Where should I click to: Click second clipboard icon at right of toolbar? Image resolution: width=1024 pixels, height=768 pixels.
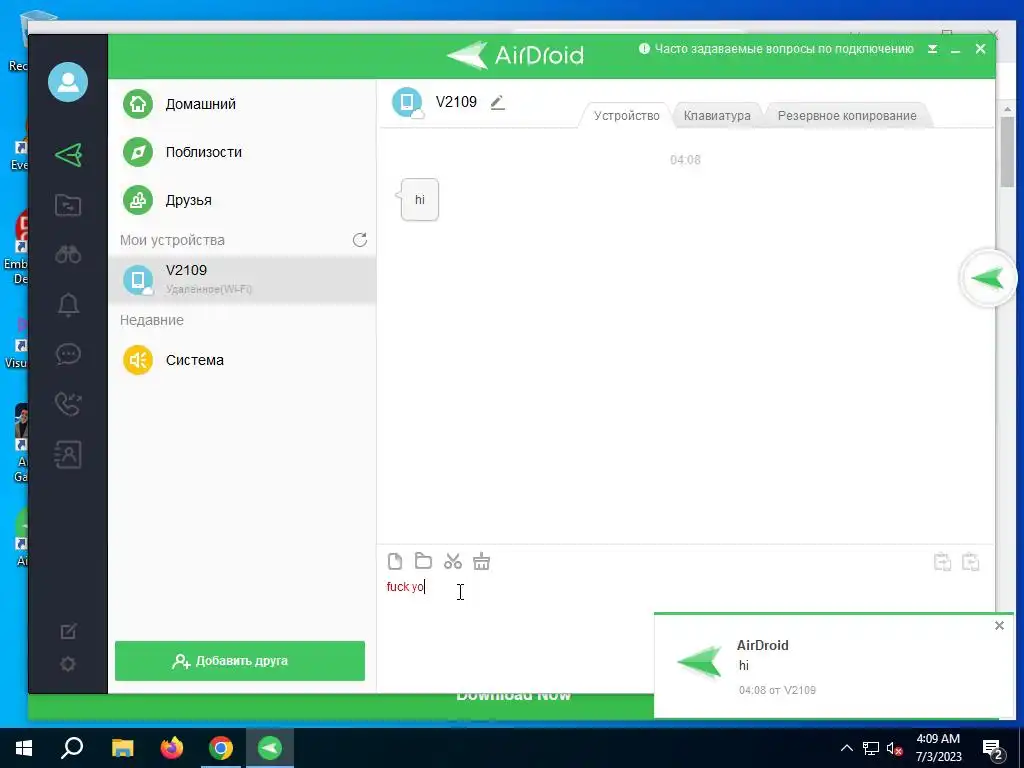[x=970, y=562]
